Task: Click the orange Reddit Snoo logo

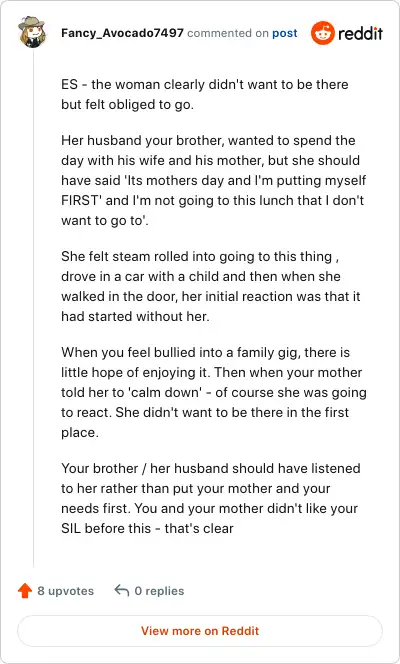Action: pyautogui.click(x=323, y=33)
